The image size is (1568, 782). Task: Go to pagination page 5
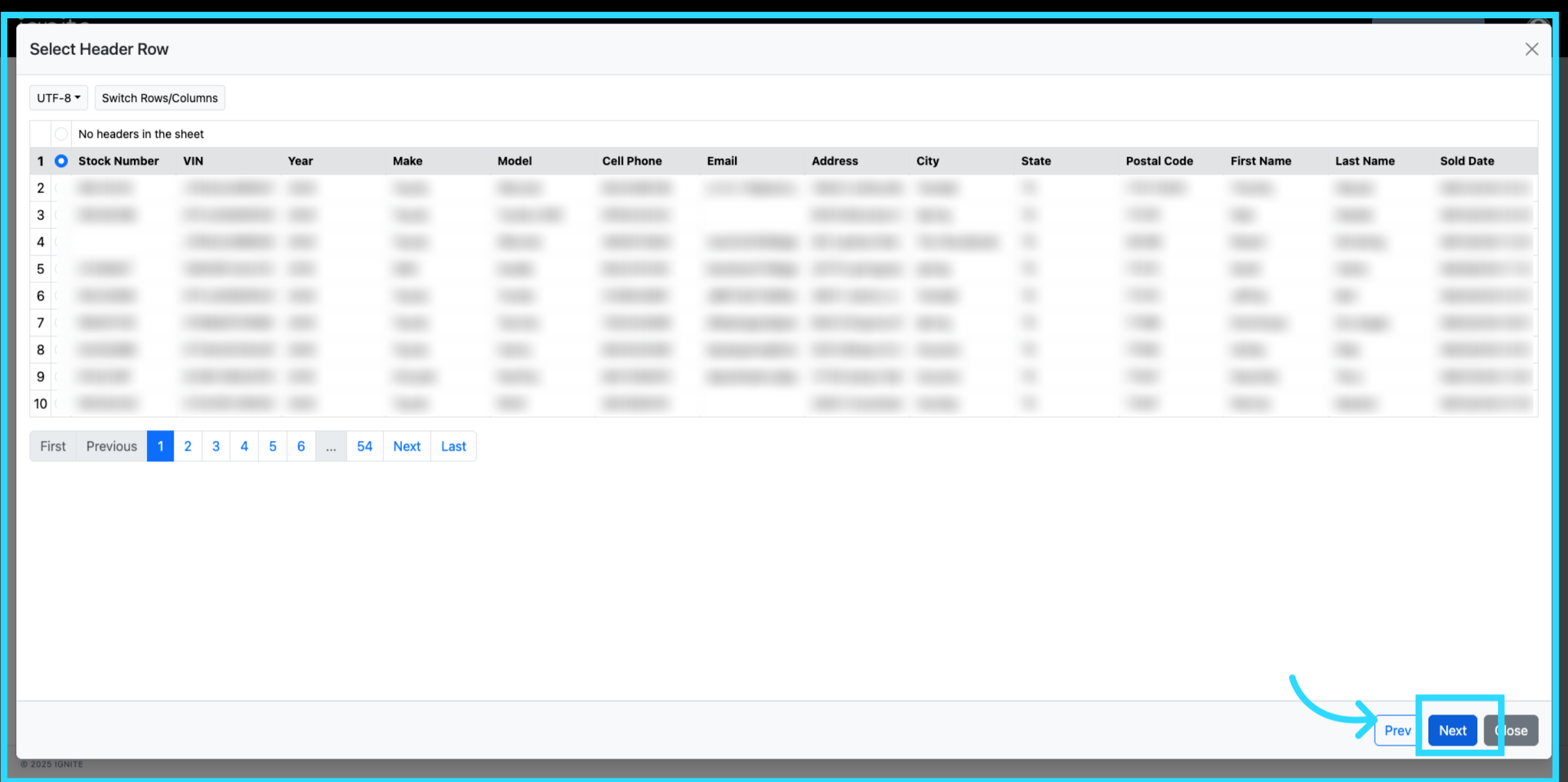[x=272, y=446]
